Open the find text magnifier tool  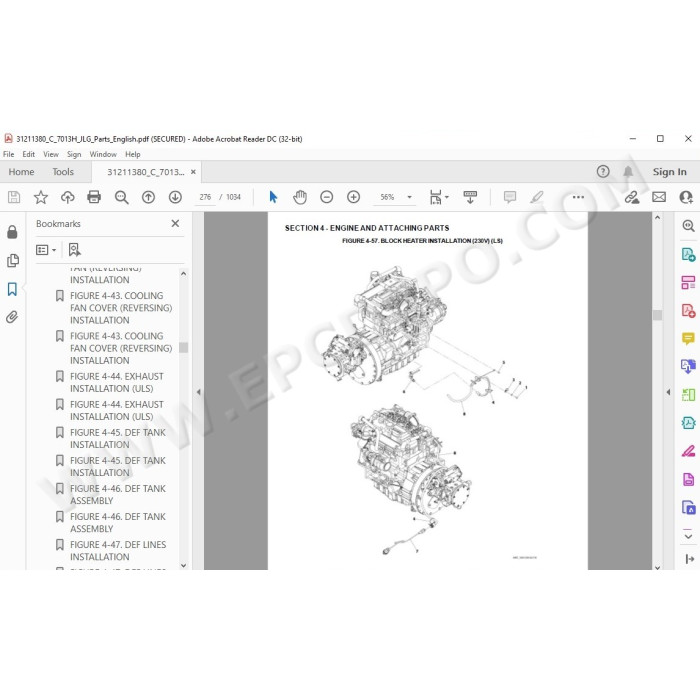click(x=121, y=197)
